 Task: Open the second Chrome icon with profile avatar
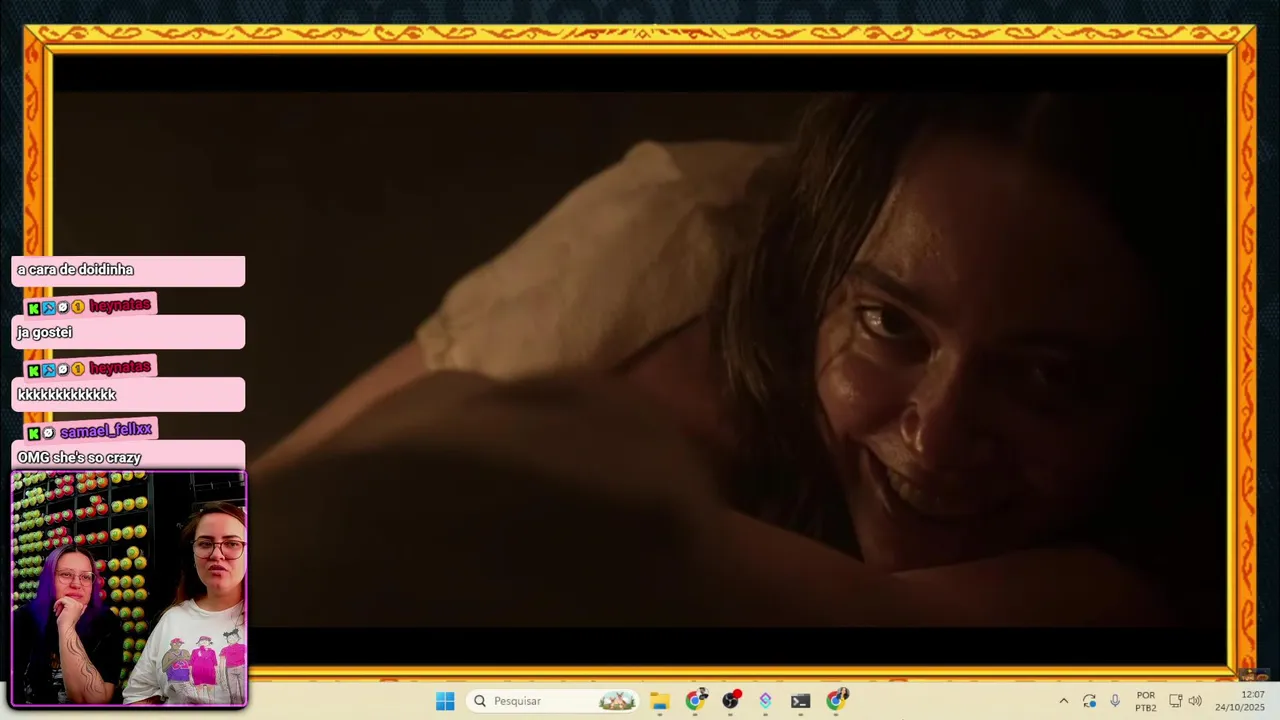click(x=836, y=701)
